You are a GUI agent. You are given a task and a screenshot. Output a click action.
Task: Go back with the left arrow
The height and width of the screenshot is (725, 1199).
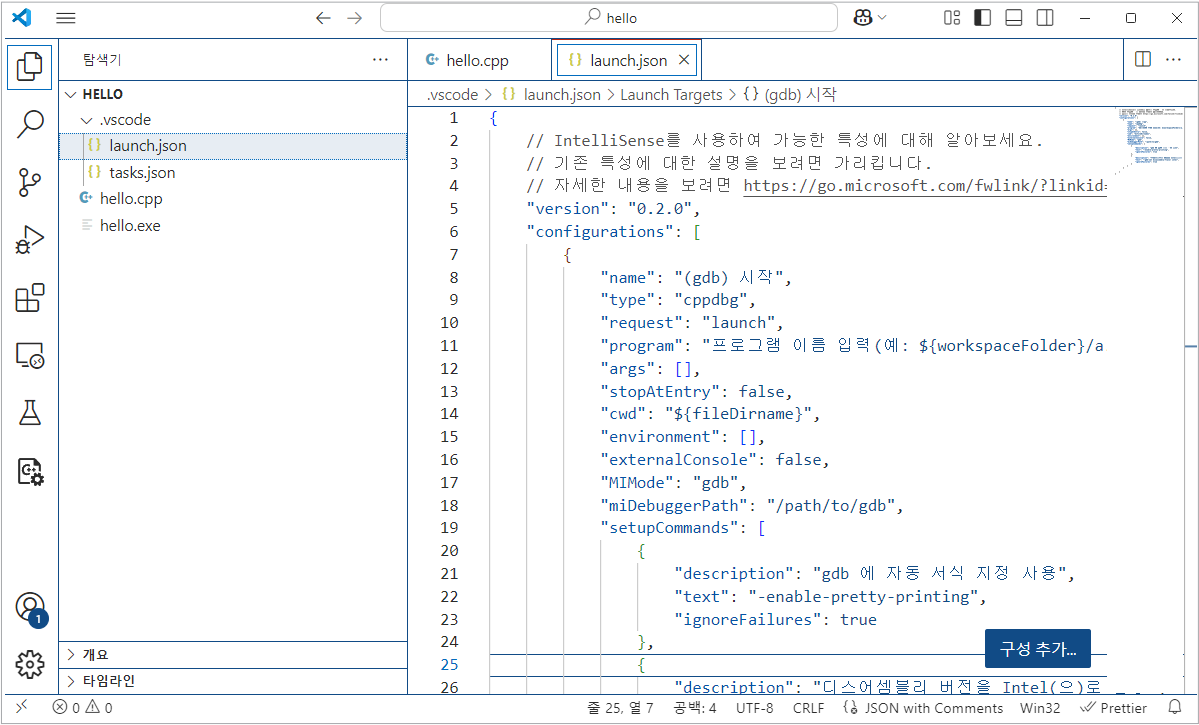[x=323, y=18]
